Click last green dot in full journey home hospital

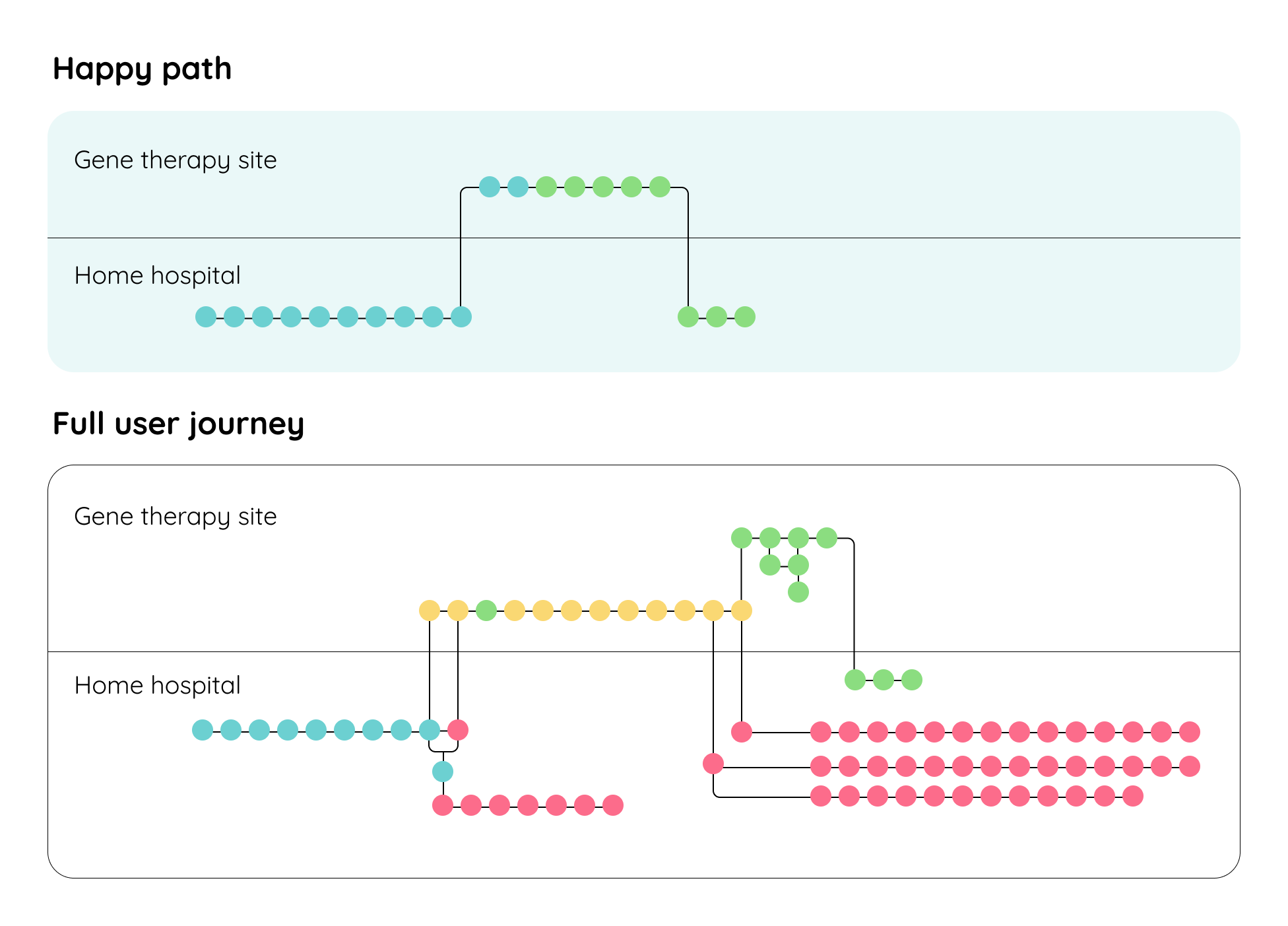912,679
